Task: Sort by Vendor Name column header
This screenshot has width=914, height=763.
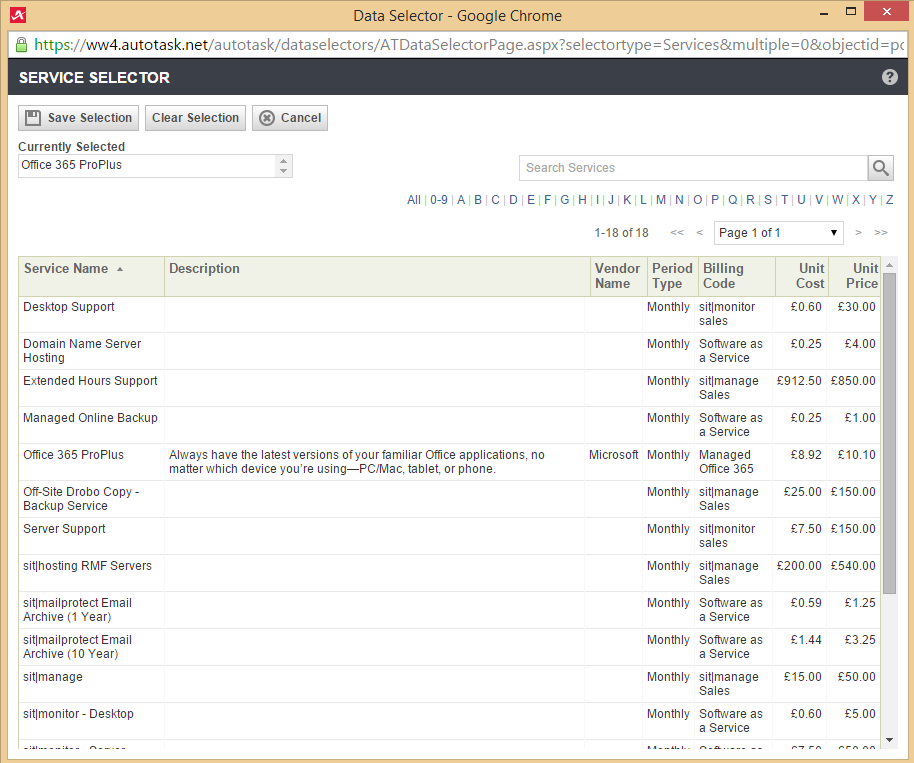Action: (x=617, y=276)
